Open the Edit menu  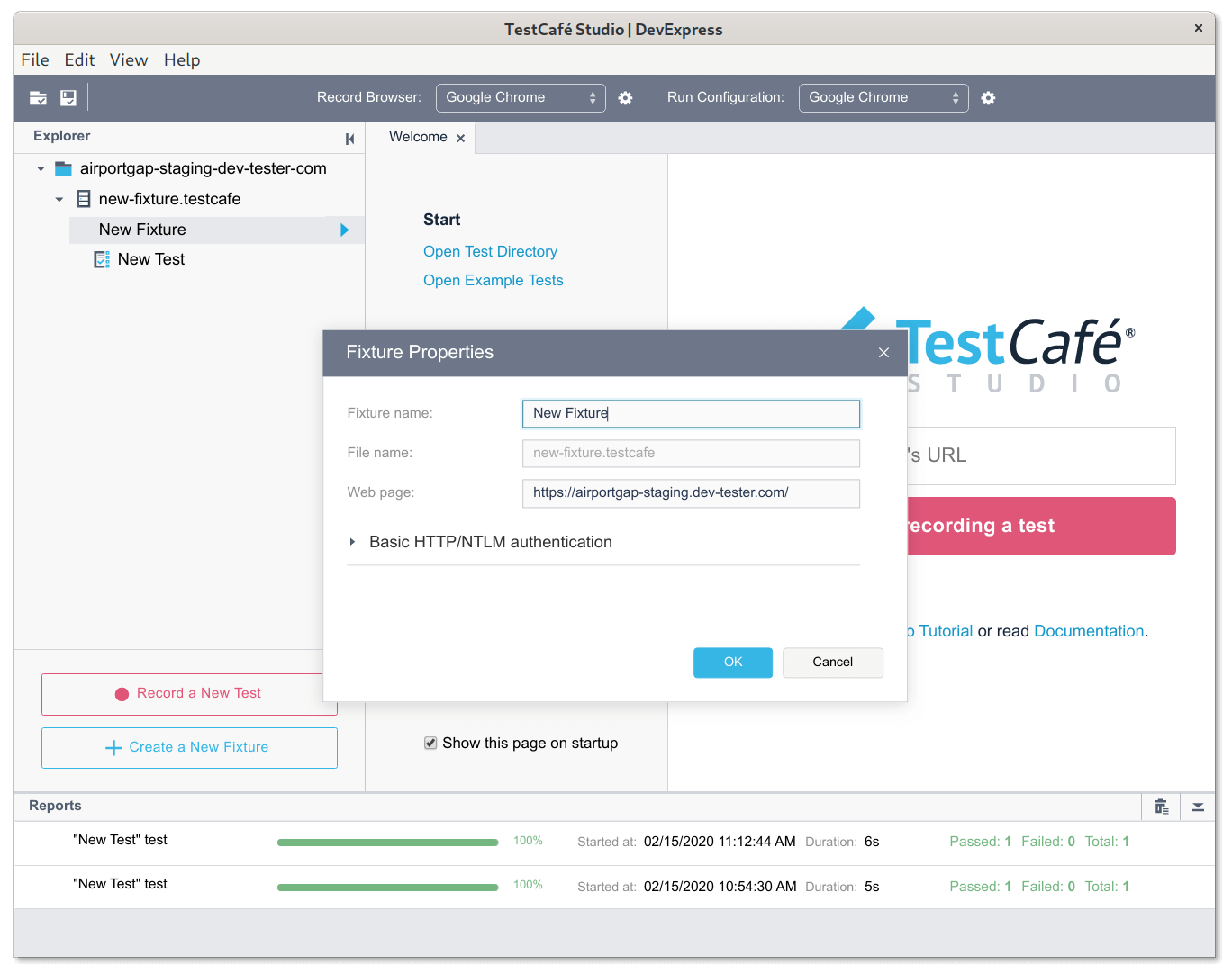79,60
